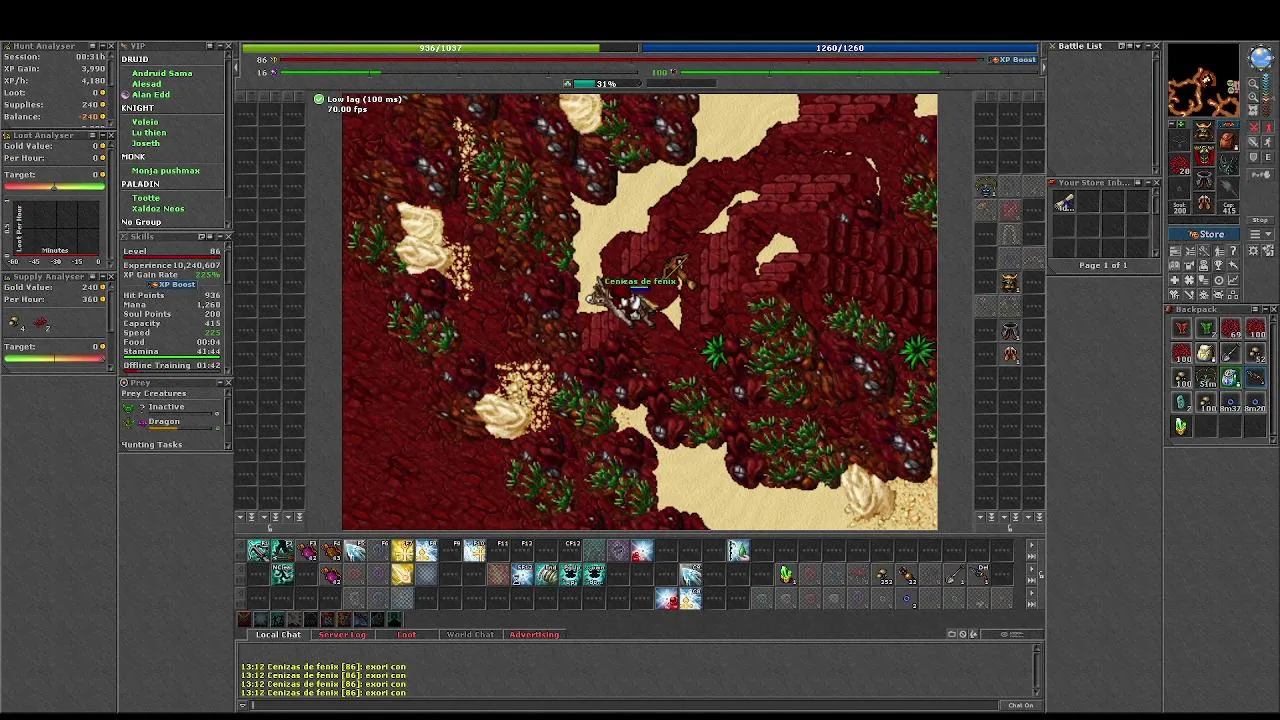Screen dimensions: 1280x720
Task: Select VIP friend Lu thien
Action: click(149, 132)
